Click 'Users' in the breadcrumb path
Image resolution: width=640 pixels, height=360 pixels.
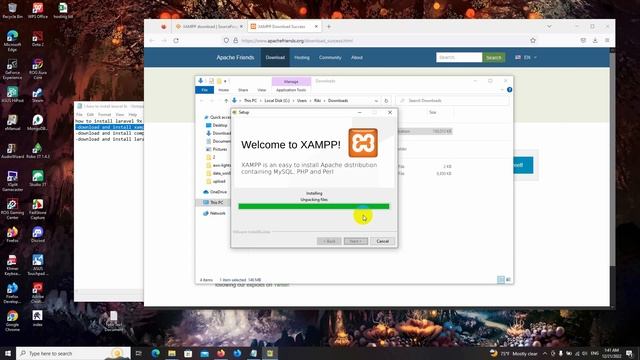tap(302, 100)
